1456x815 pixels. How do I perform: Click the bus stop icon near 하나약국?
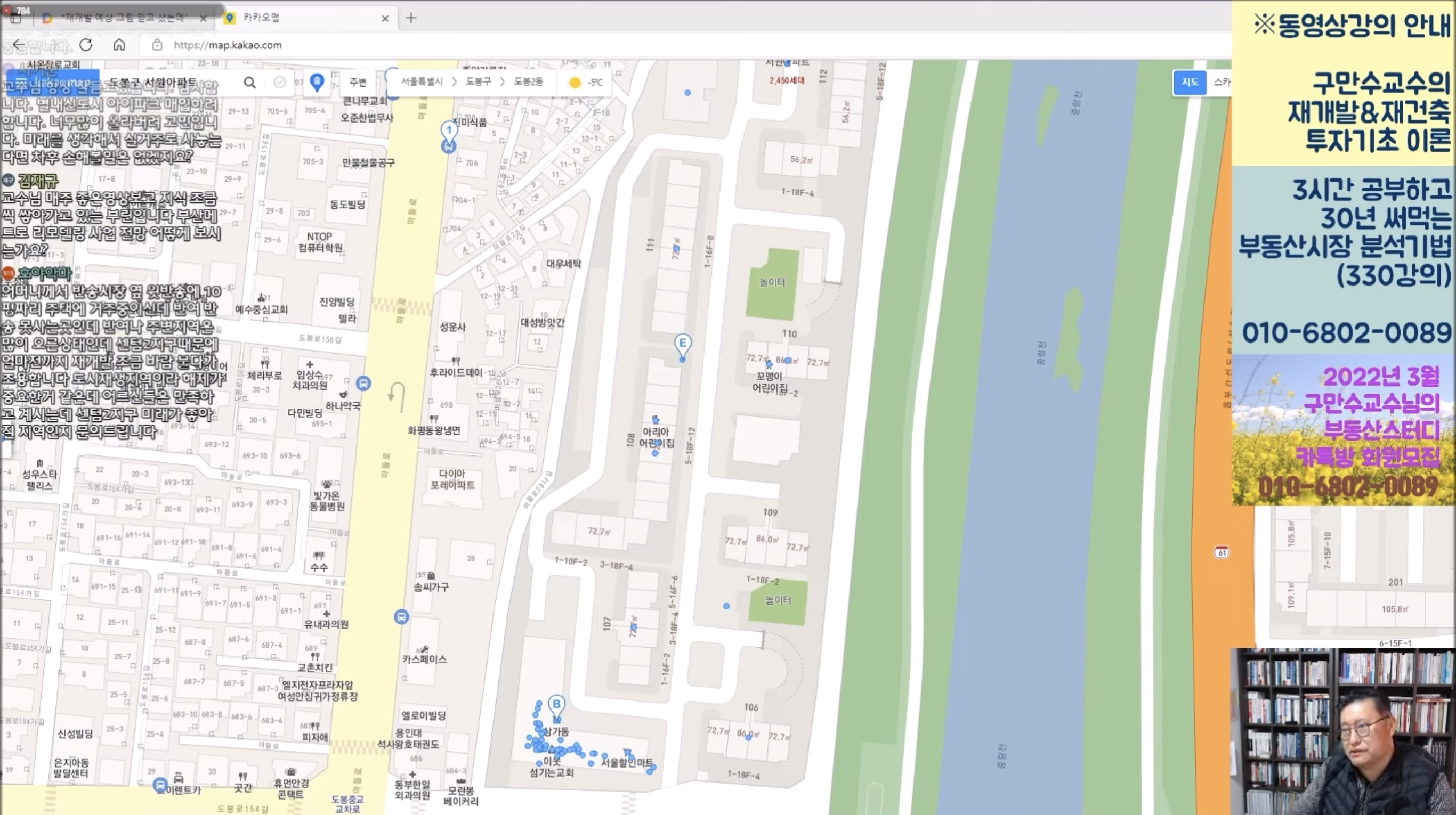point(363,384)
